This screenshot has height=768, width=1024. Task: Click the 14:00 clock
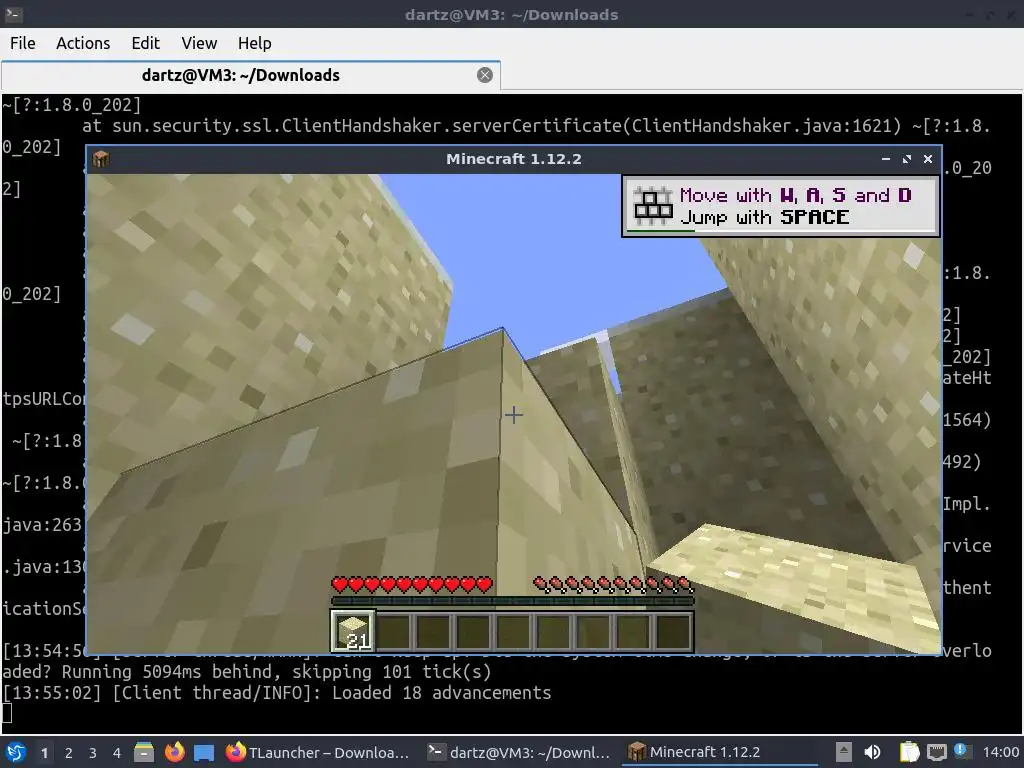tap(1000, 752)
